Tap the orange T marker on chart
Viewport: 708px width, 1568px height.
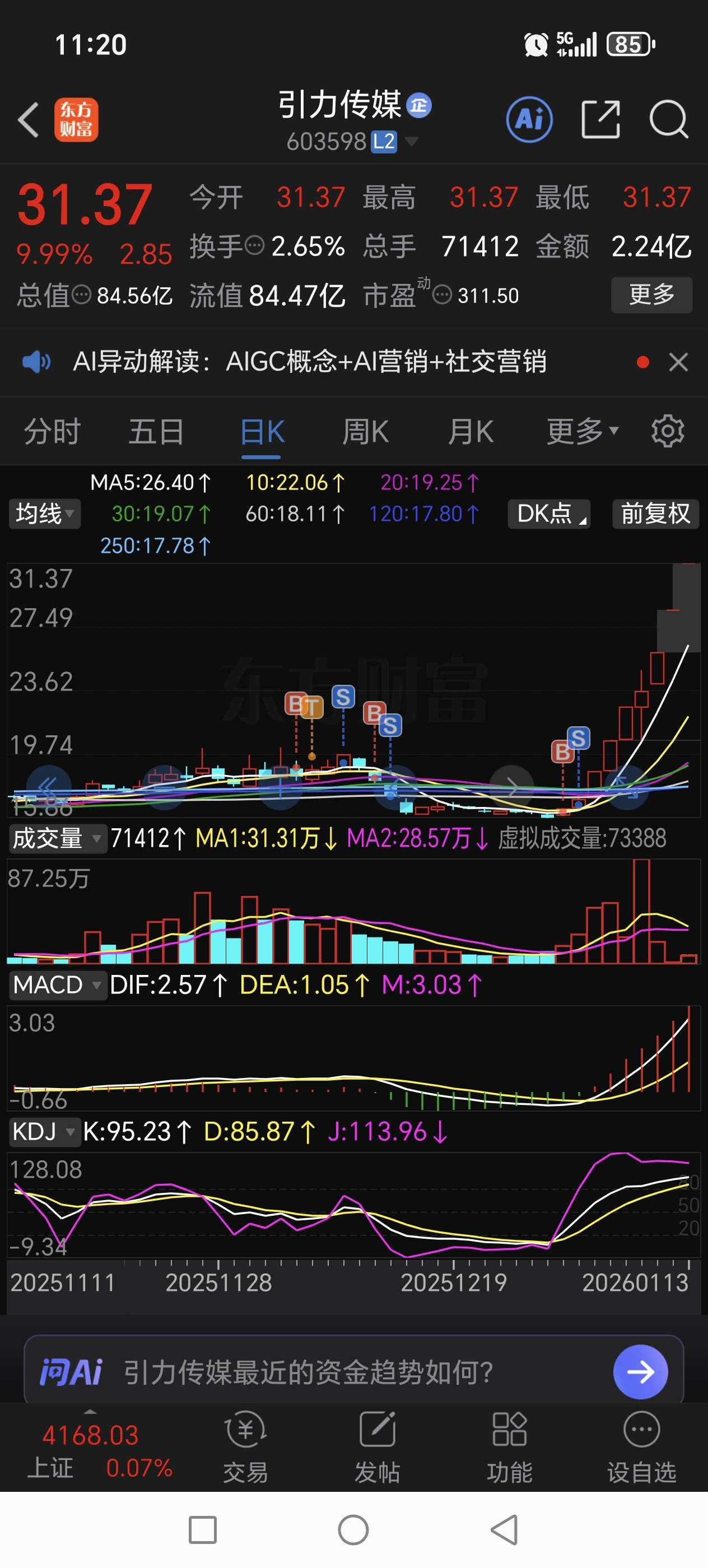click(311, 707)
